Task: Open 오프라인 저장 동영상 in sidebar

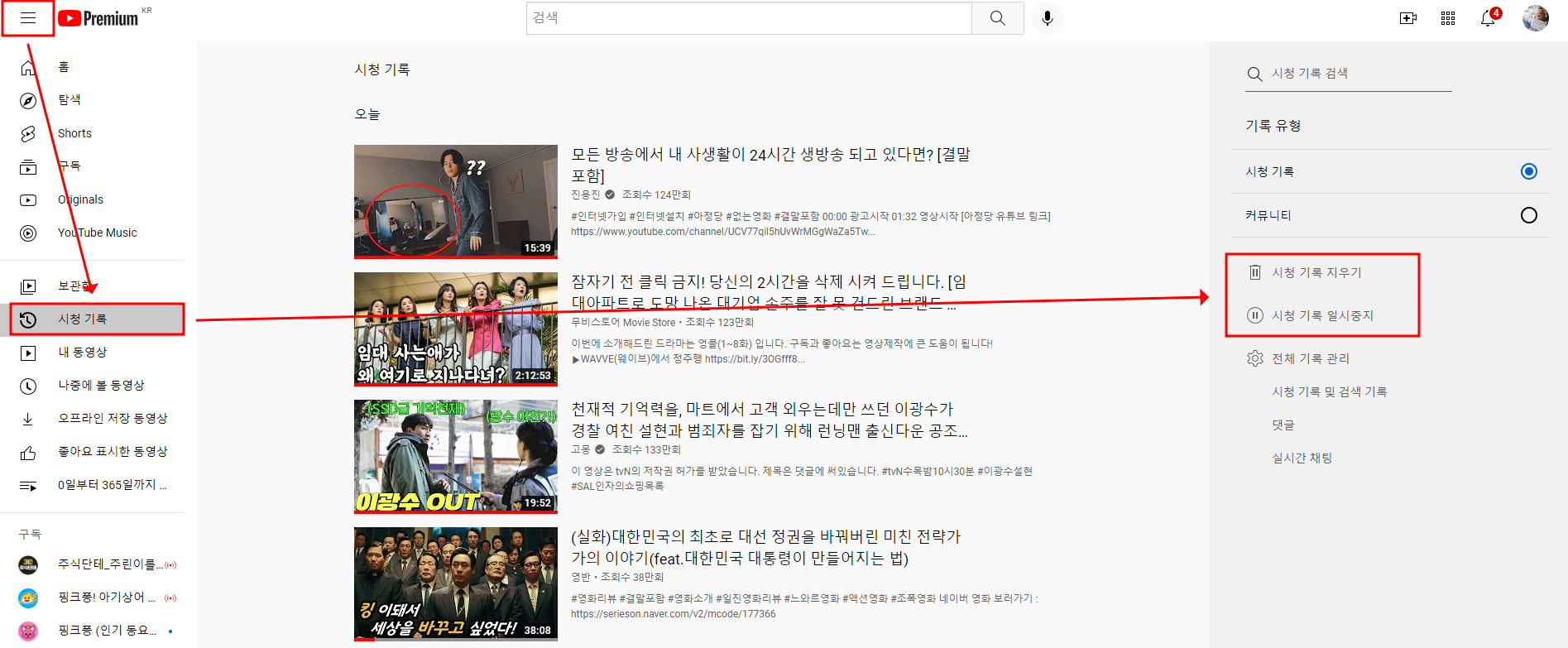Action: [113, 418]
